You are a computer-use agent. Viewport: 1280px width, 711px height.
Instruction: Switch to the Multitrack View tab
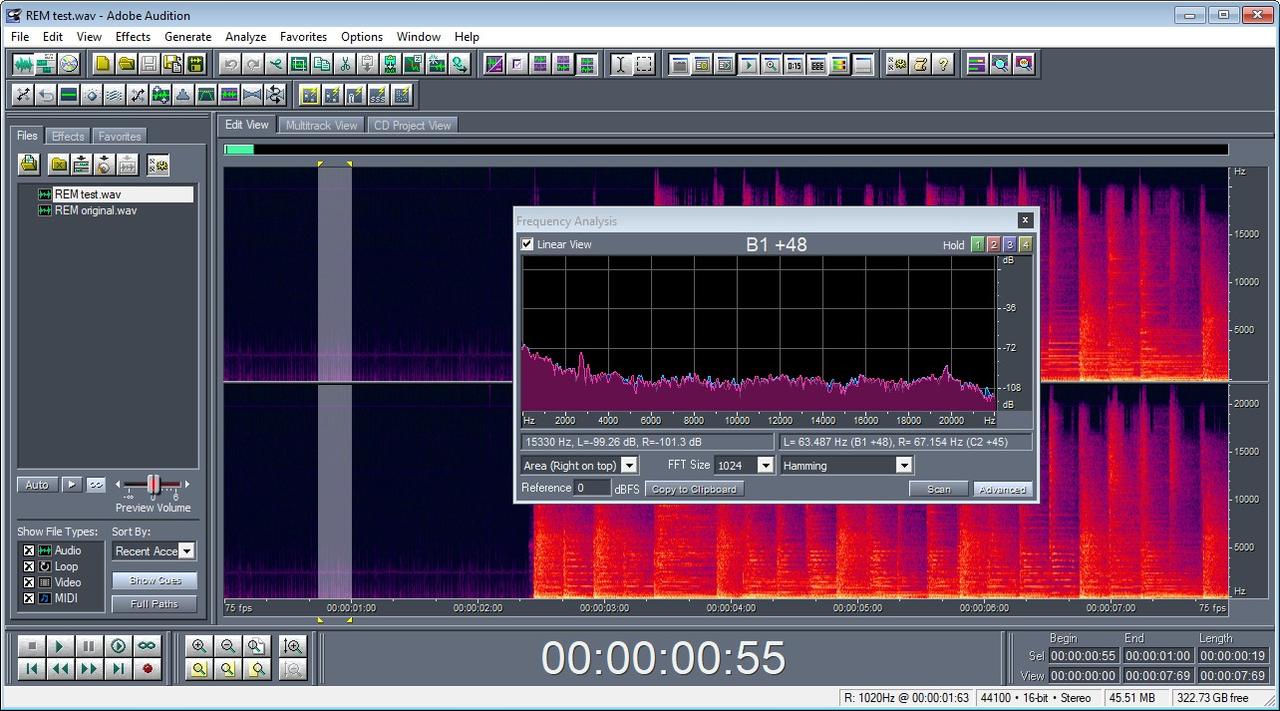pyautogui.click(x=321, y=125)
